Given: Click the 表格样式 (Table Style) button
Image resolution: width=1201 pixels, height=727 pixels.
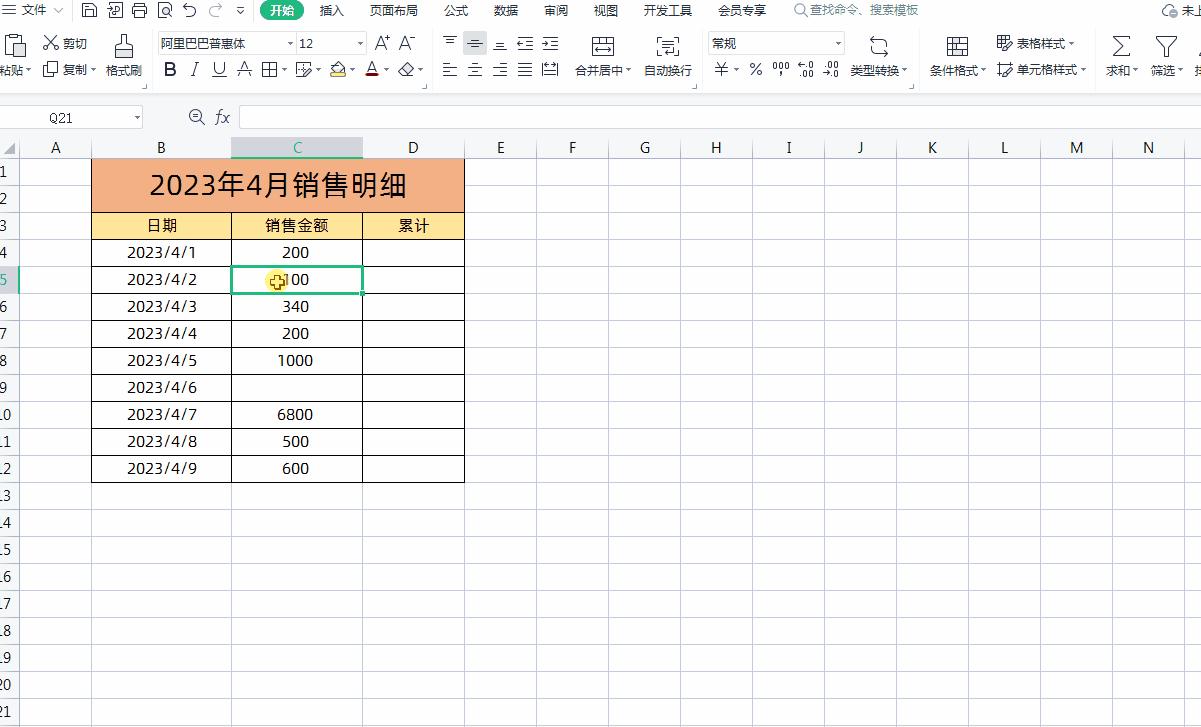Looking at the screenshot, I should point(1037,43).
